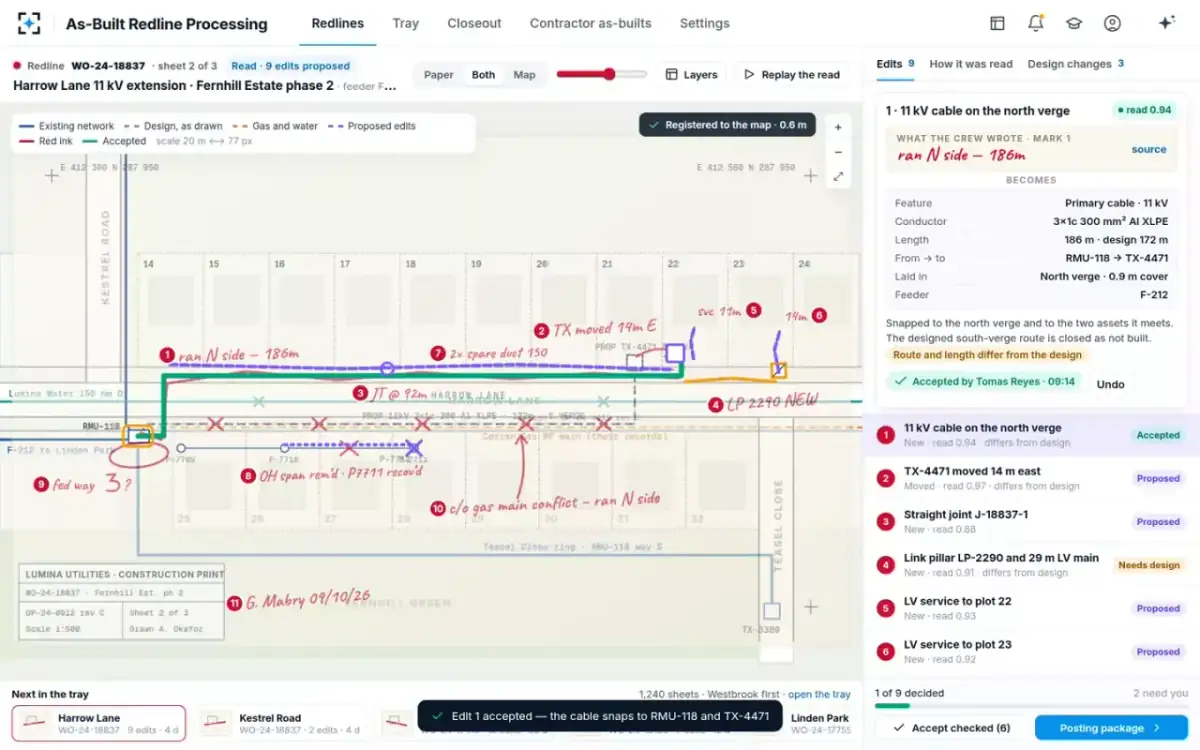Viewport: 1200px width, 750px height.
Task: Go to the Redlines tab
Action: click(x=338, y=23)
